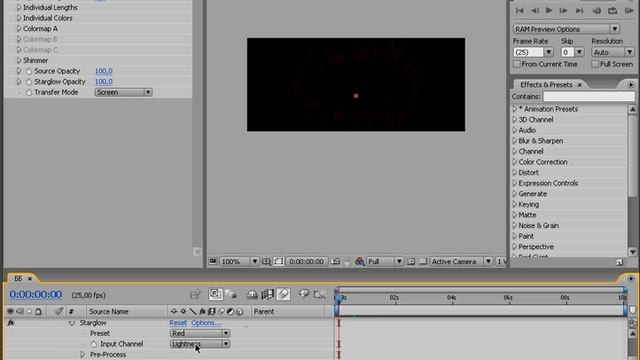Expand the Pre-Process group in timeline
The image size is (640, 360).
pos(83,355)
